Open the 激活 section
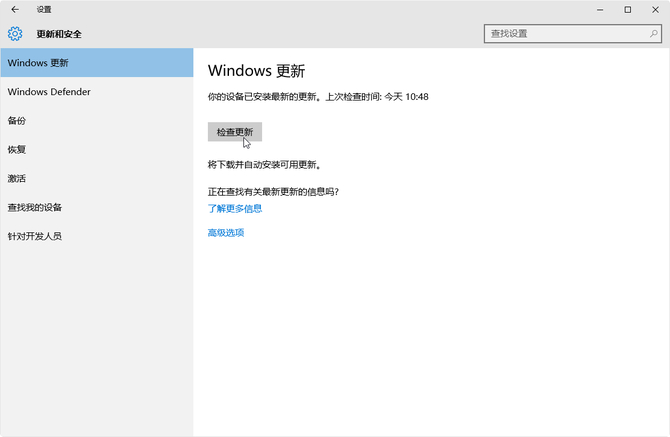The height and width of the screenshot is (437, 670). [97, 179]
